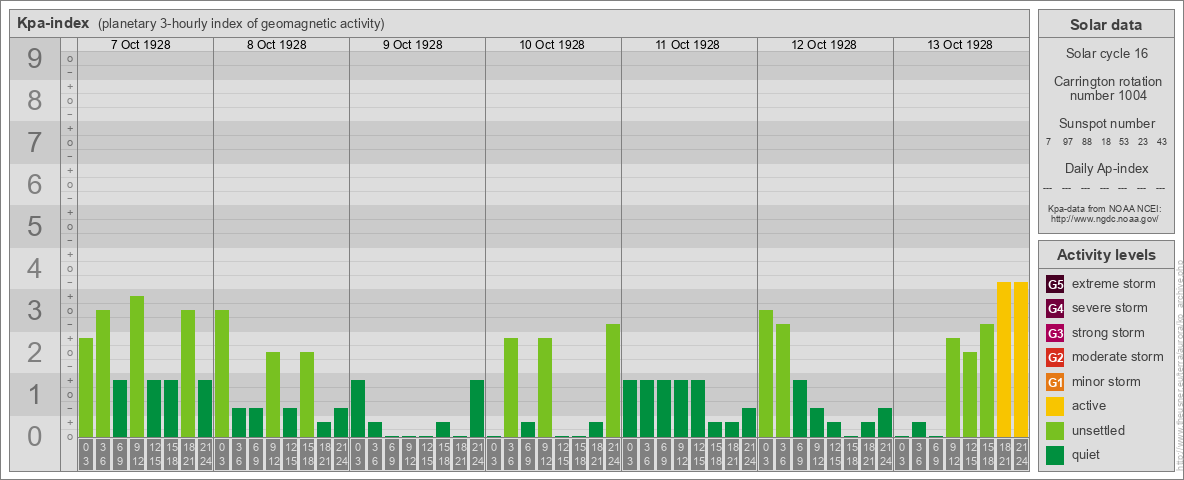This screenshot has height=480, width=1184.
Task: Click the G3 strong storm icon
Action: (1055, 333)
